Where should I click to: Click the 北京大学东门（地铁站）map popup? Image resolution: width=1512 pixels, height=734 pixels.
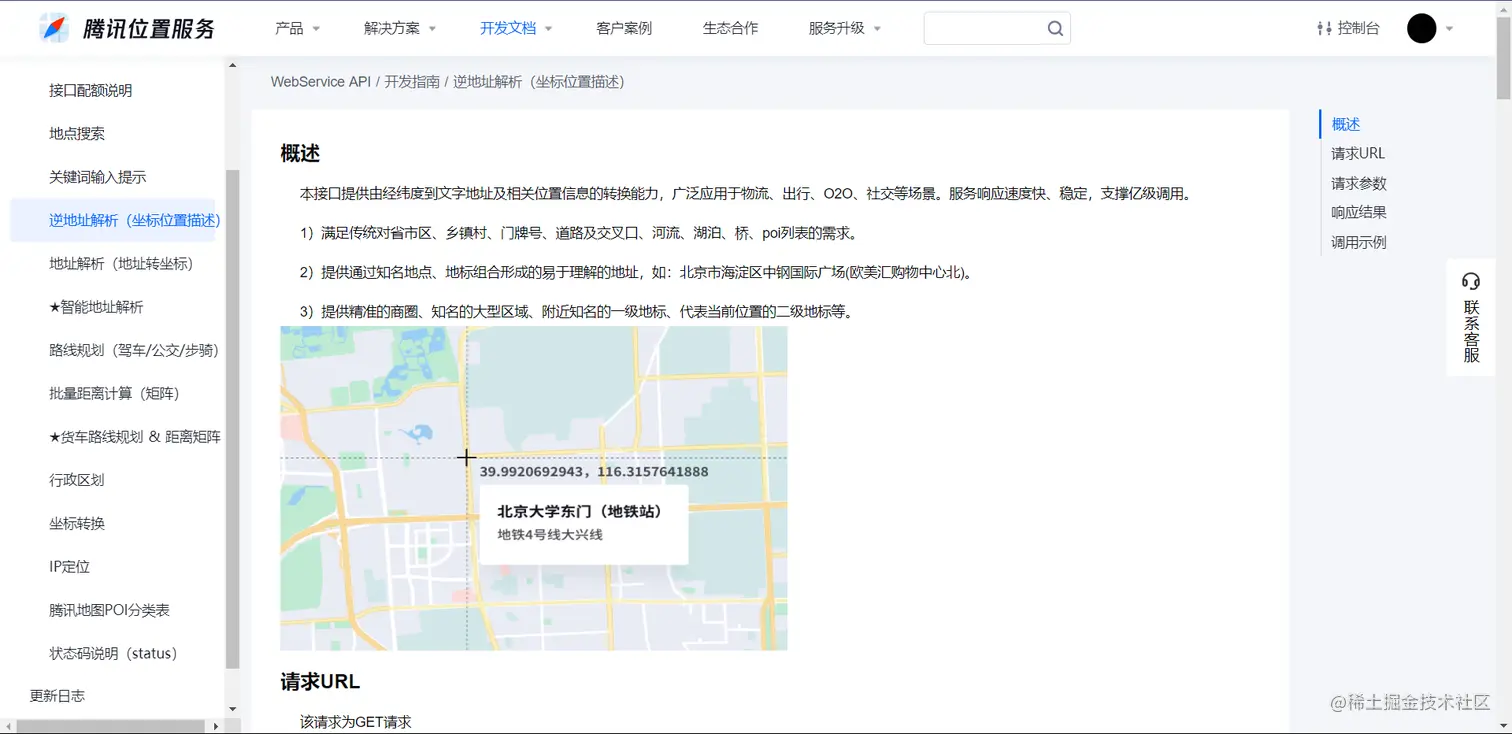(584, 524)
